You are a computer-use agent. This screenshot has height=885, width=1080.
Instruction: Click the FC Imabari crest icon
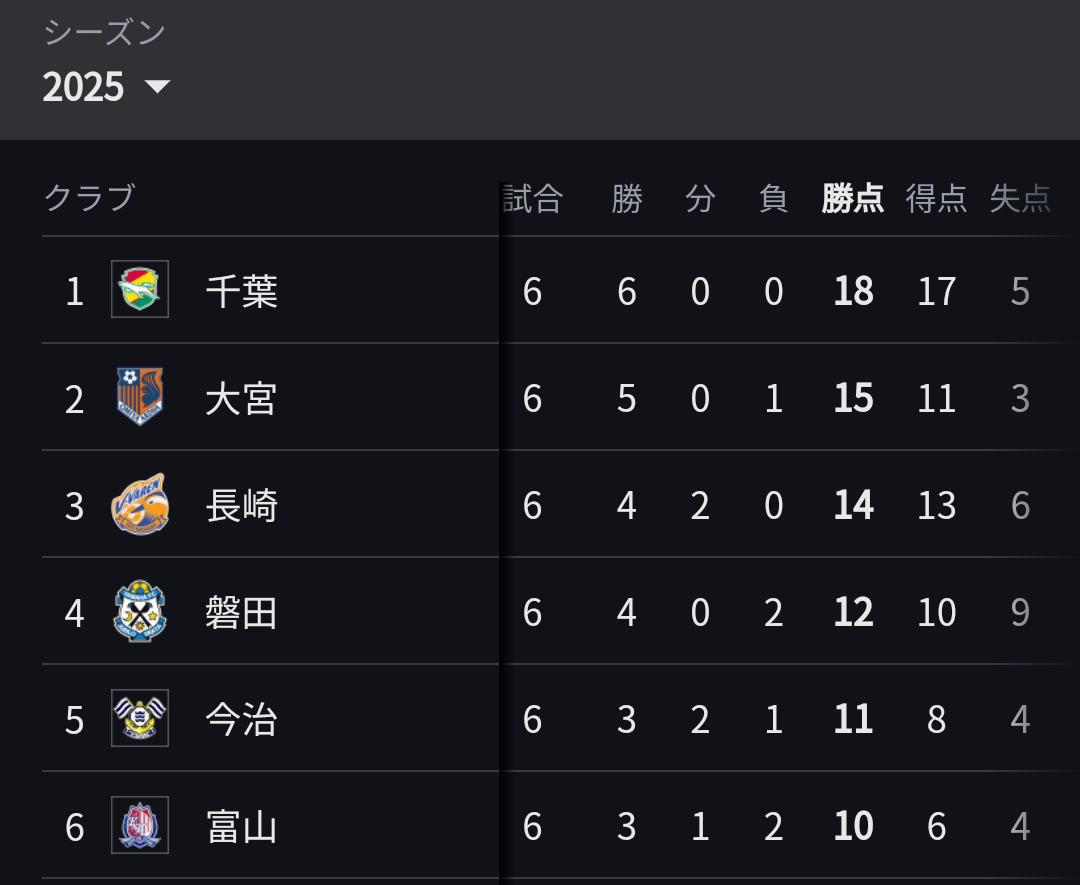(140, 718)
